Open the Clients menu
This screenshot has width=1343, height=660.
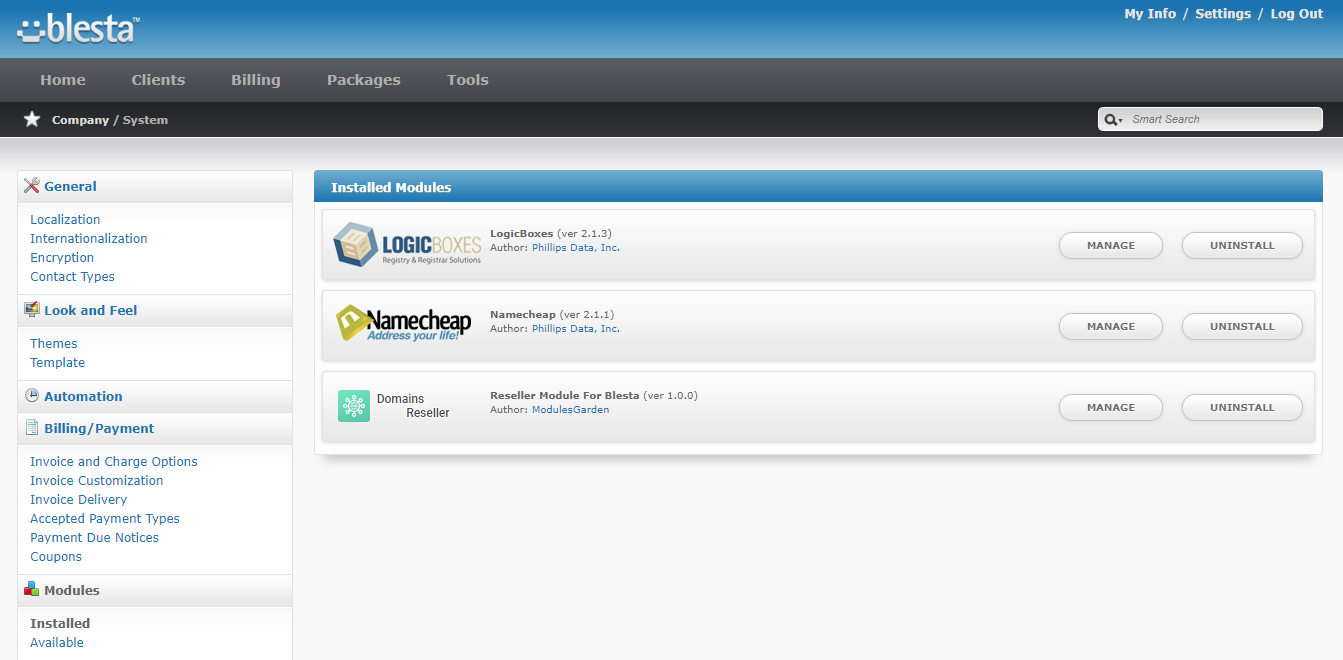tap(158, 79)
